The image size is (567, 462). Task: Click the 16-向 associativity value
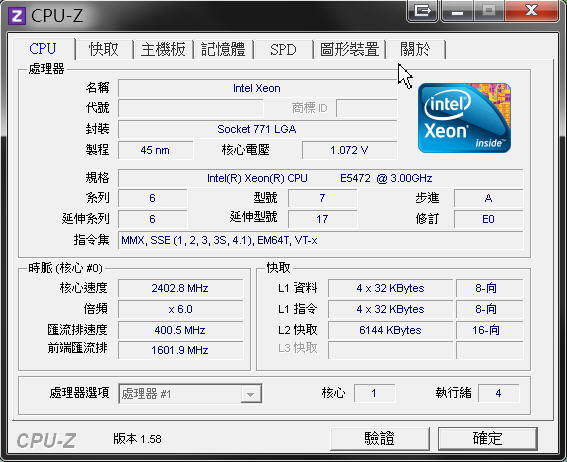tap(489, 330)
